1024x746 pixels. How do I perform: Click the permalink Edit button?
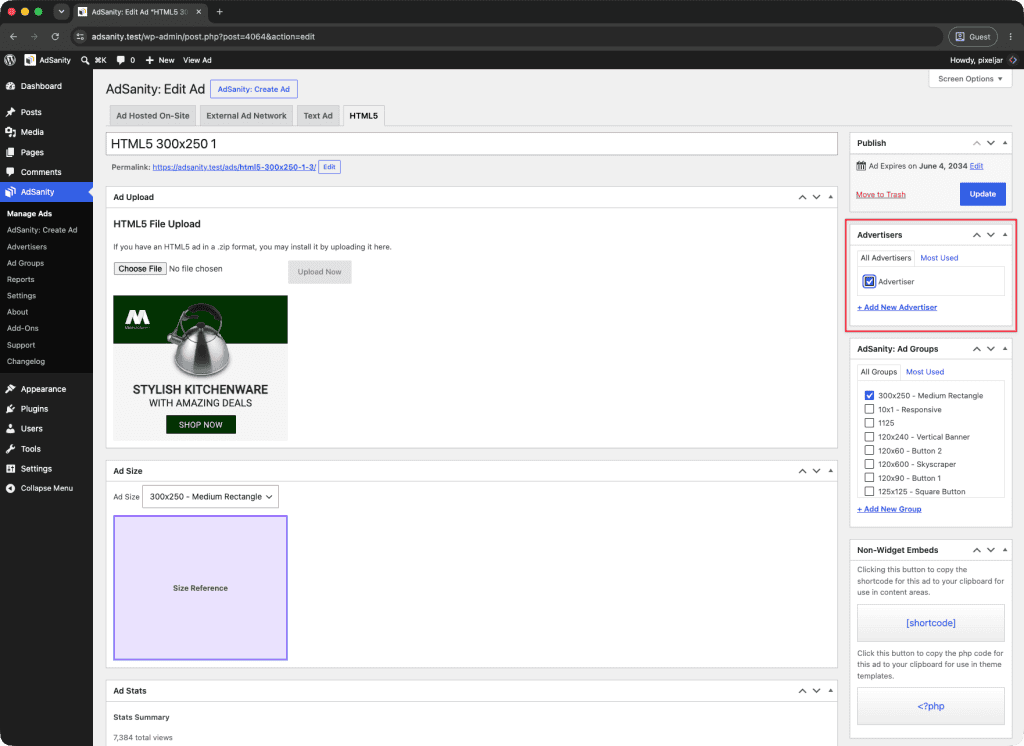pyautogui.click(x=329, y=167)
